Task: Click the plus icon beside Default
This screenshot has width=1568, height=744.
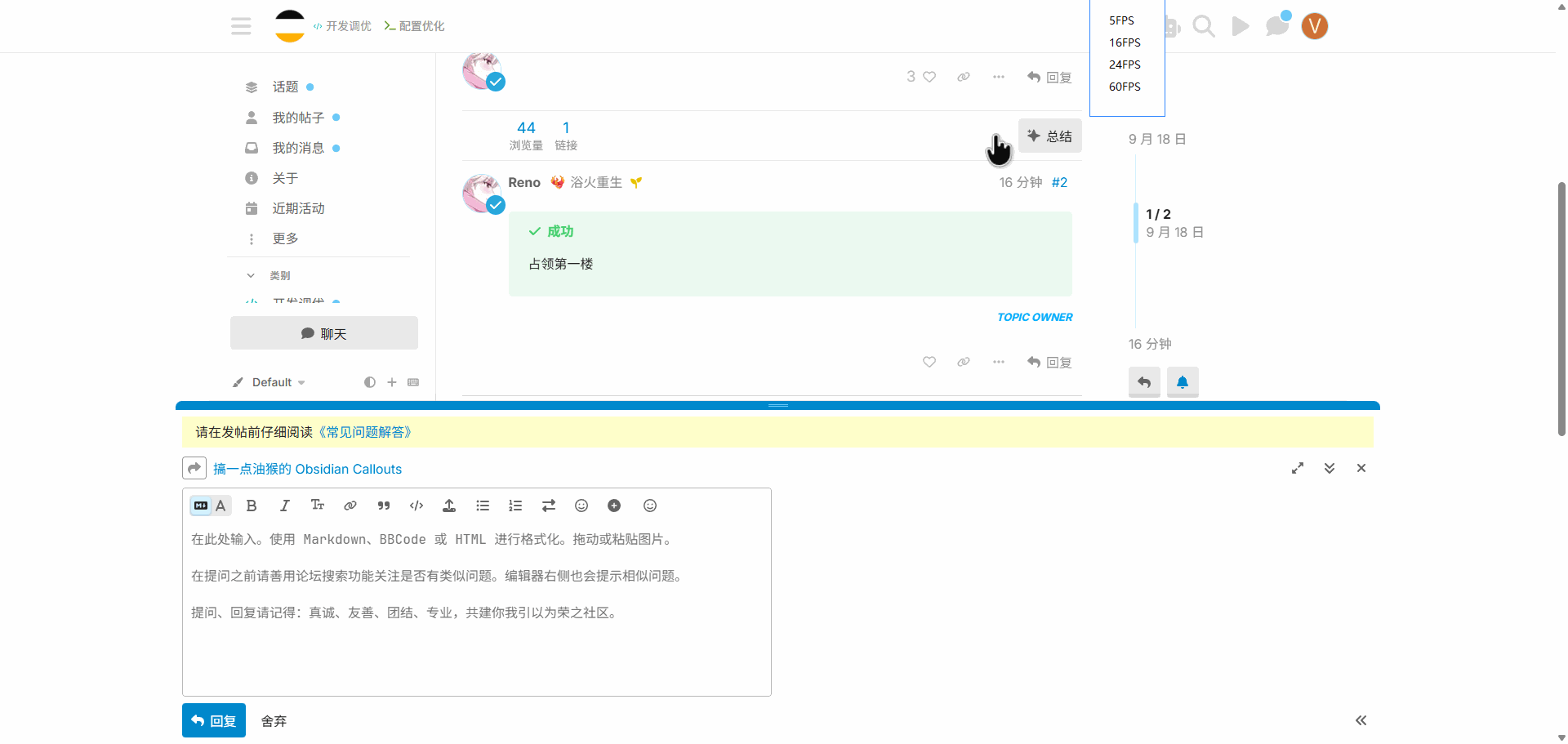Action: click(x=392, y=382)
